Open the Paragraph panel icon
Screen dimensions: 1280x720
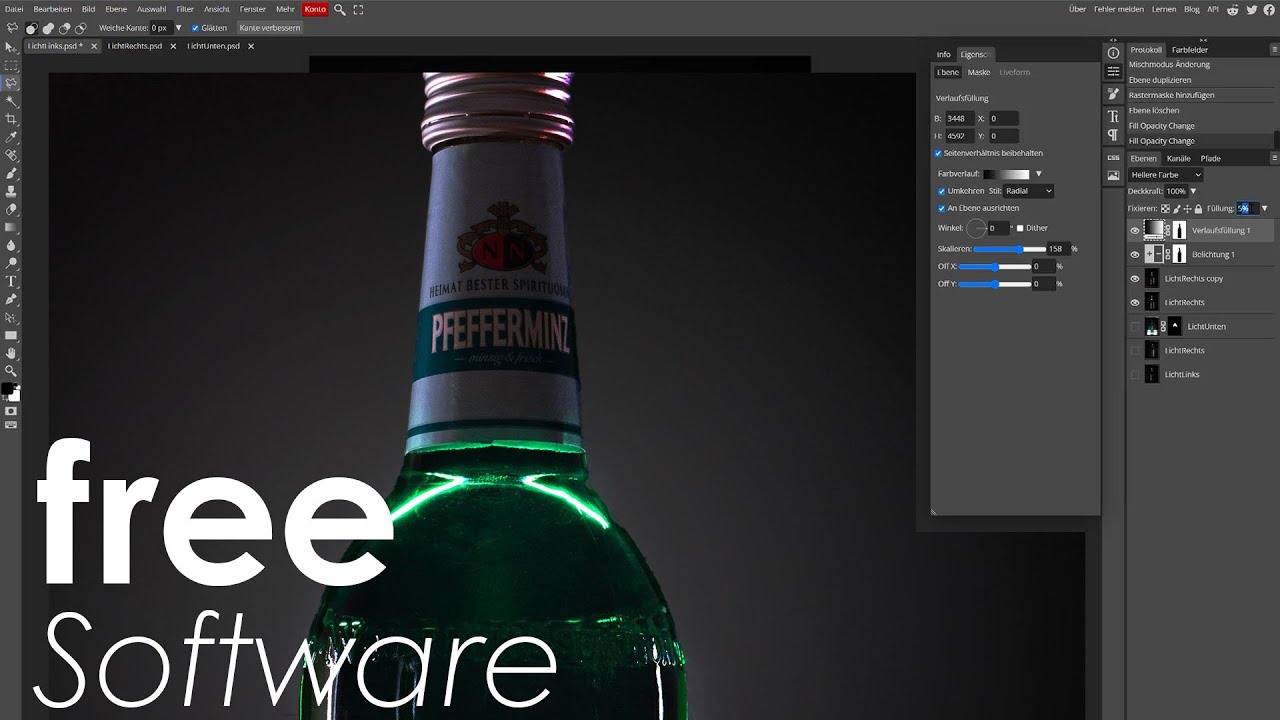click(x=1113, y=135)
